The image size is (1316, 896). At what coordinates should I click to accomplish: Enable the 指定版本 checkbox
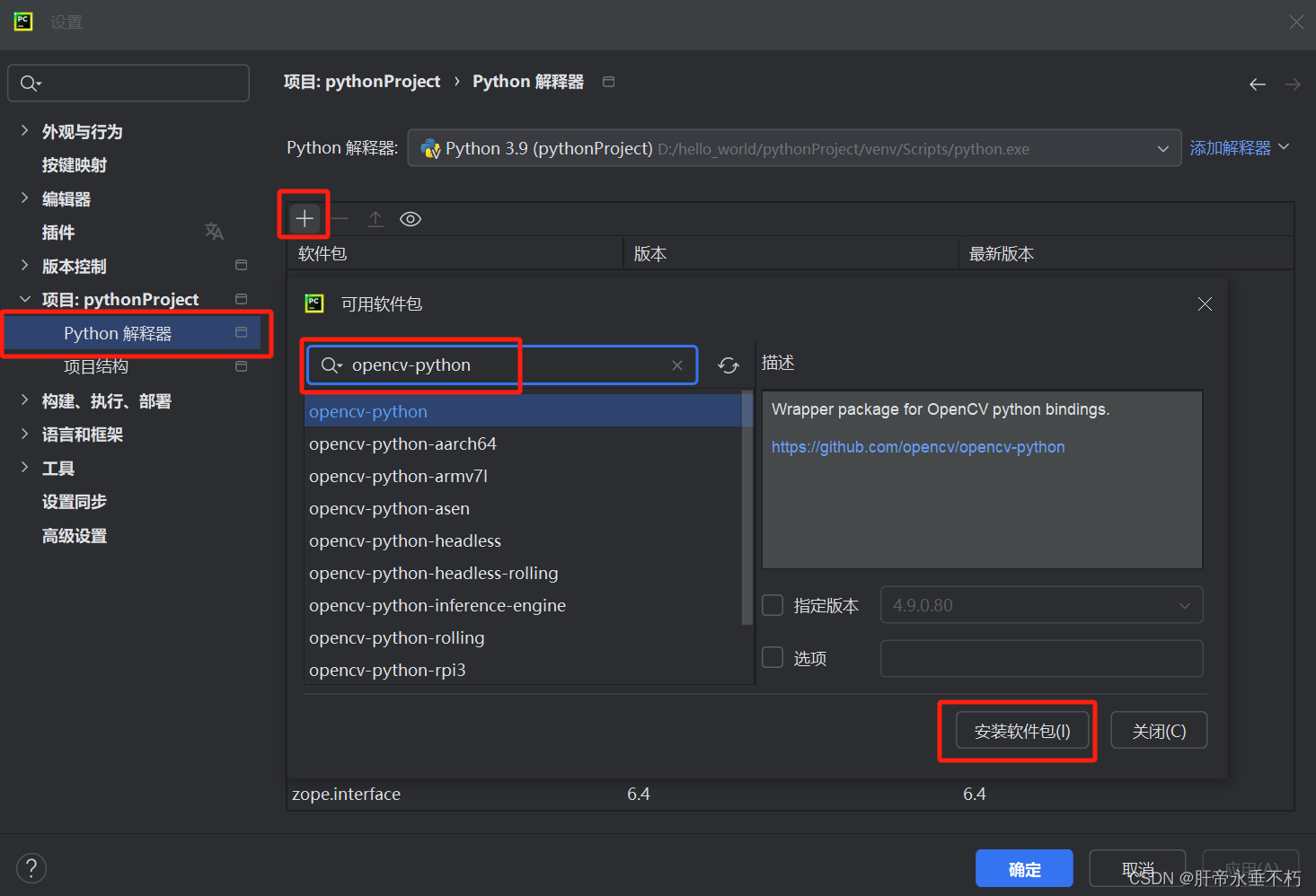pyautogui.click(x=773, y=605)
